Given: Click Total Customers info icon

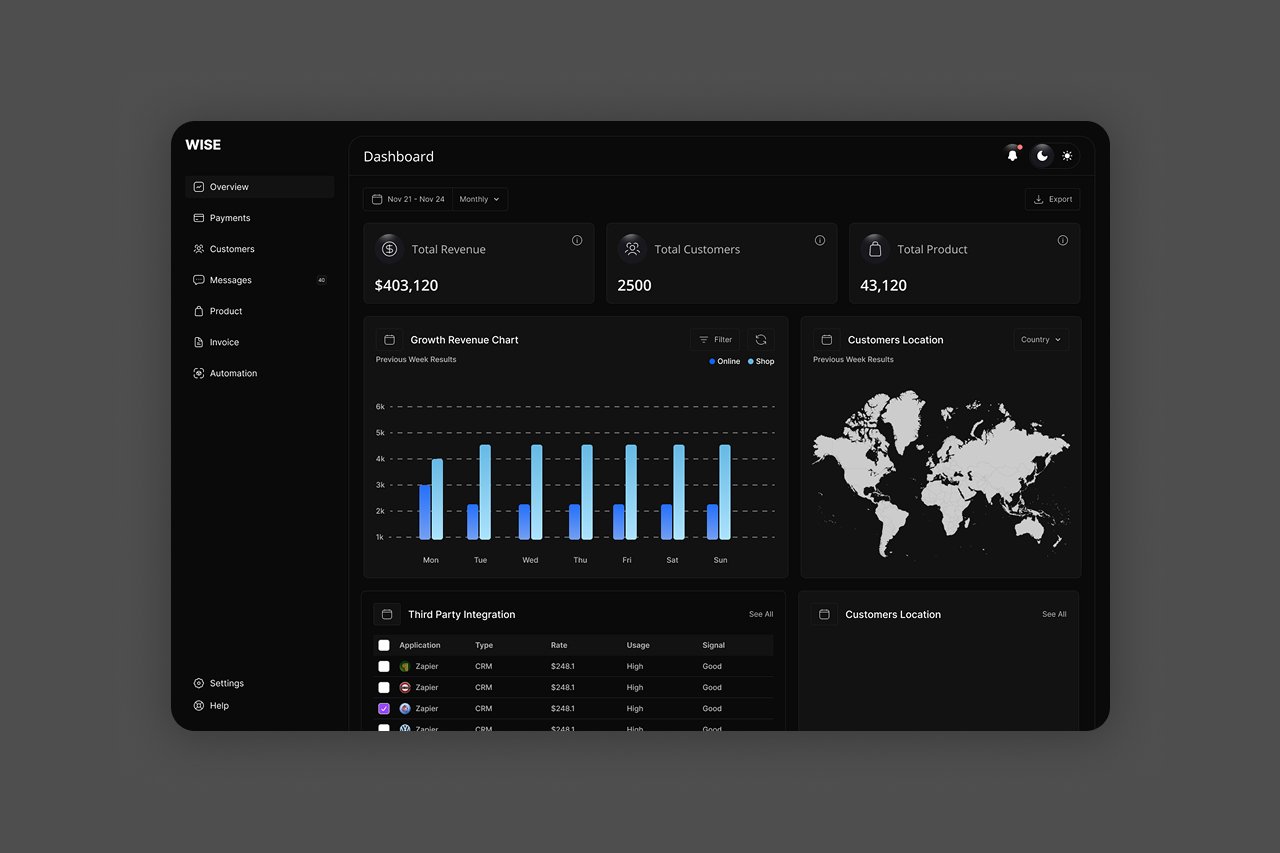Looking at the screenshot, I should click(820, 240).
